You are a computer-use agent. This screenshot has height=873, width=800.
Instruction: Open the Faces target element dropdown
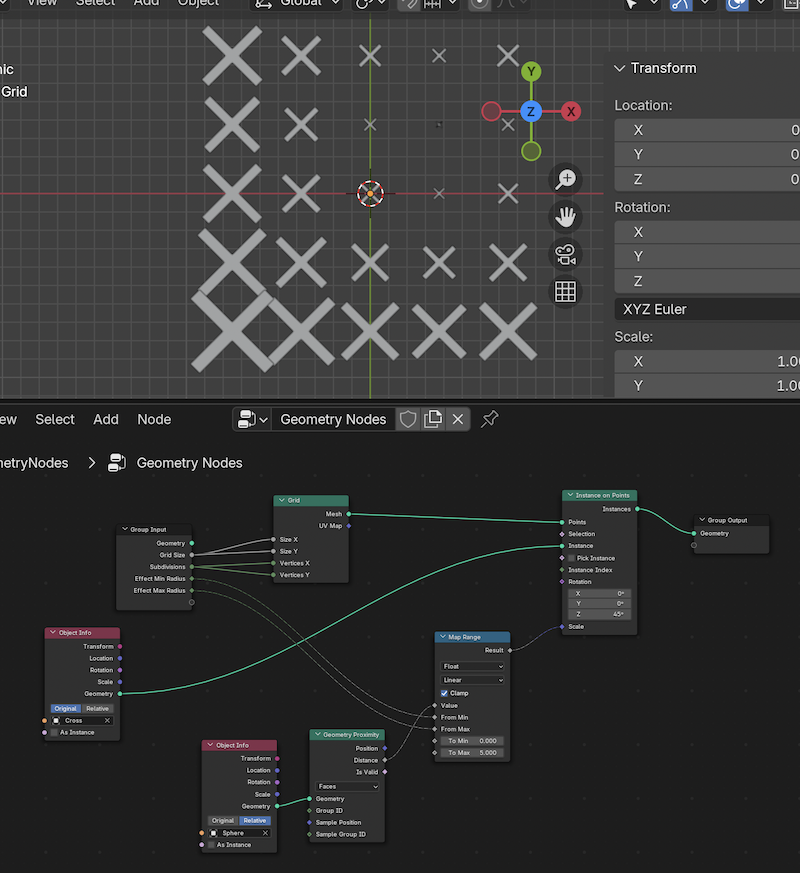(x=347, y=786)
